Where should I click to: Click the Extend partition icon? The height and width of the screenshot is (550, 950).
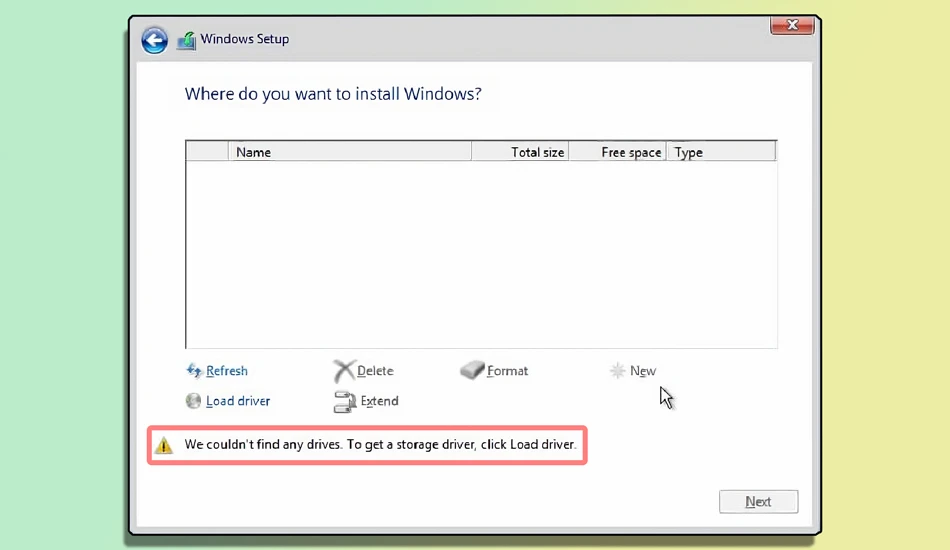click(345, 402)
